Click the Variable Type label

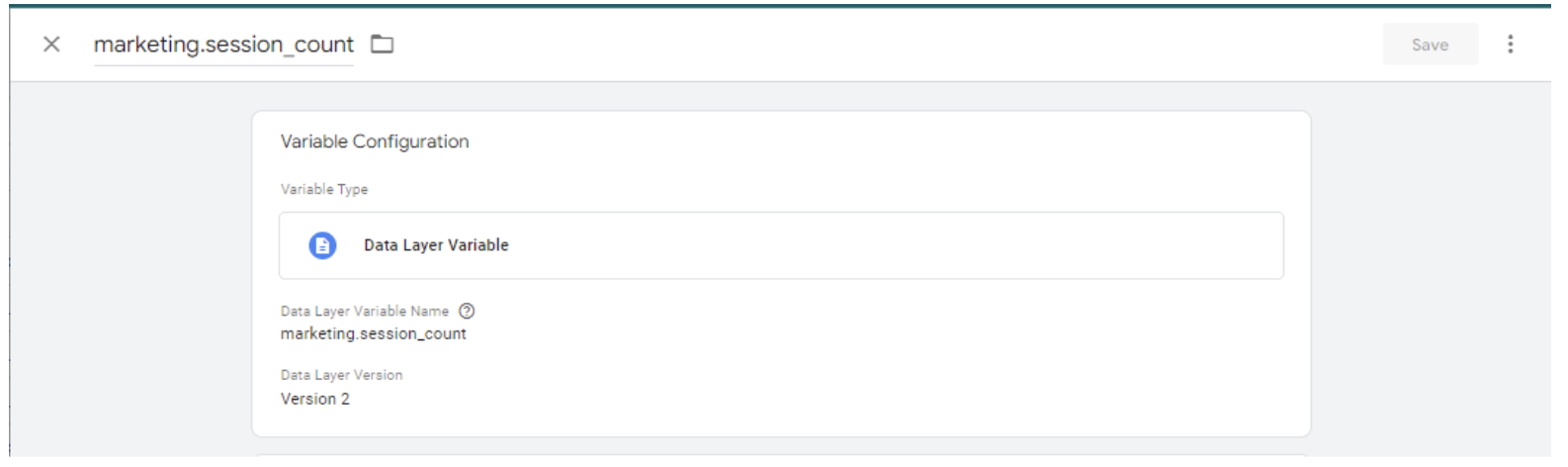tap(324, 189)
